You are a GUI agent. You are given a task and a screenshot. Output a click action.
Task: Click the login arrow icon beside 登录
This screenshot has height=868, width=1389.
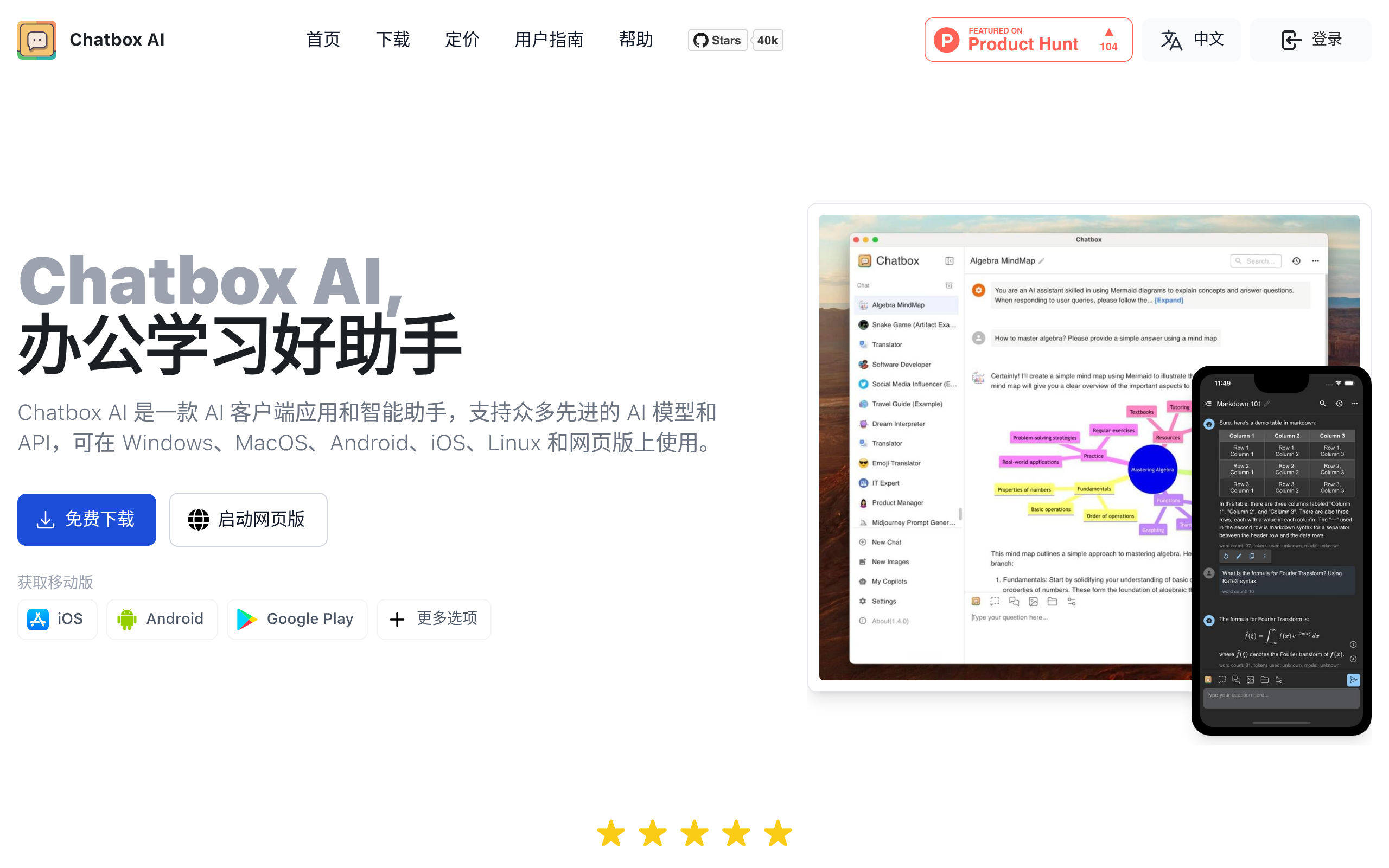[1291, 40]
